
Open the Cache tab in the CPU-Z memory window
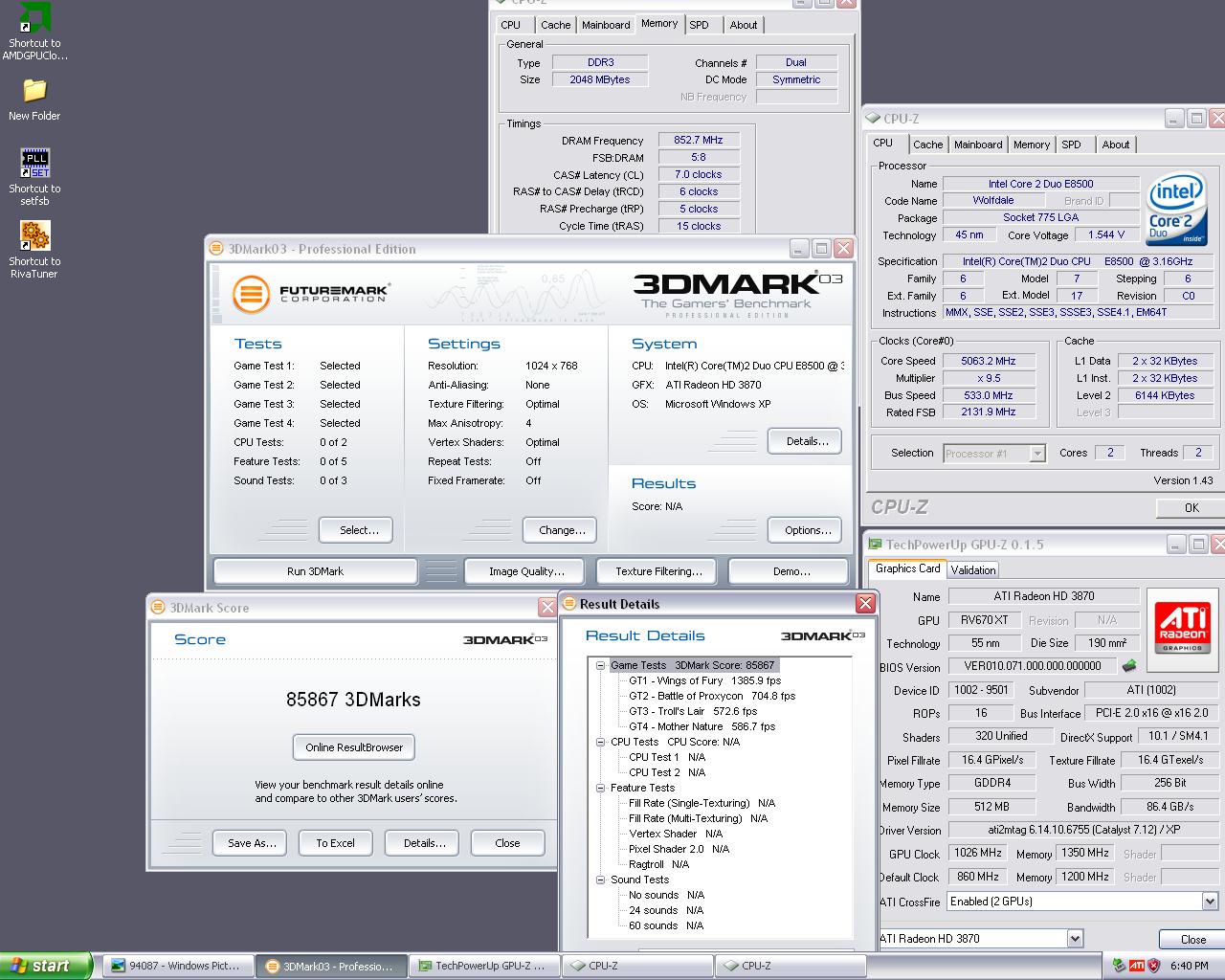555,25
